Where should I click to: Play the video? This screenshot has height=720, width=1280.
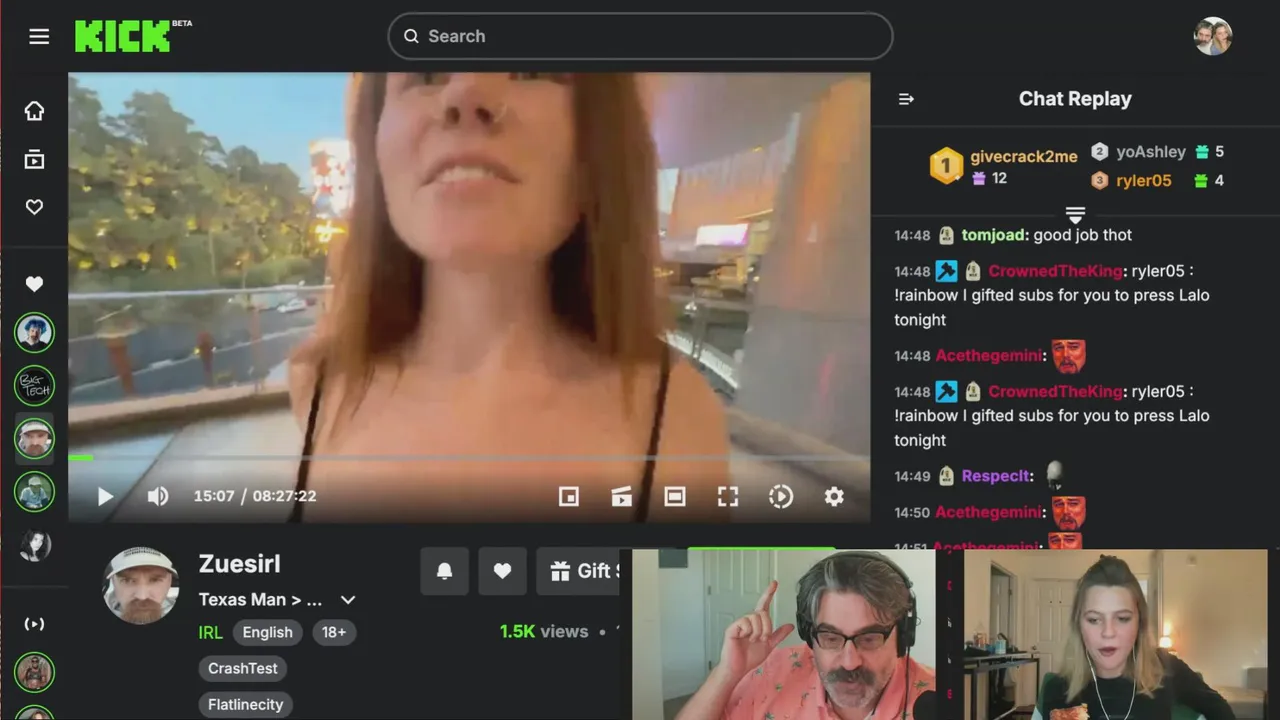(105, 496)
